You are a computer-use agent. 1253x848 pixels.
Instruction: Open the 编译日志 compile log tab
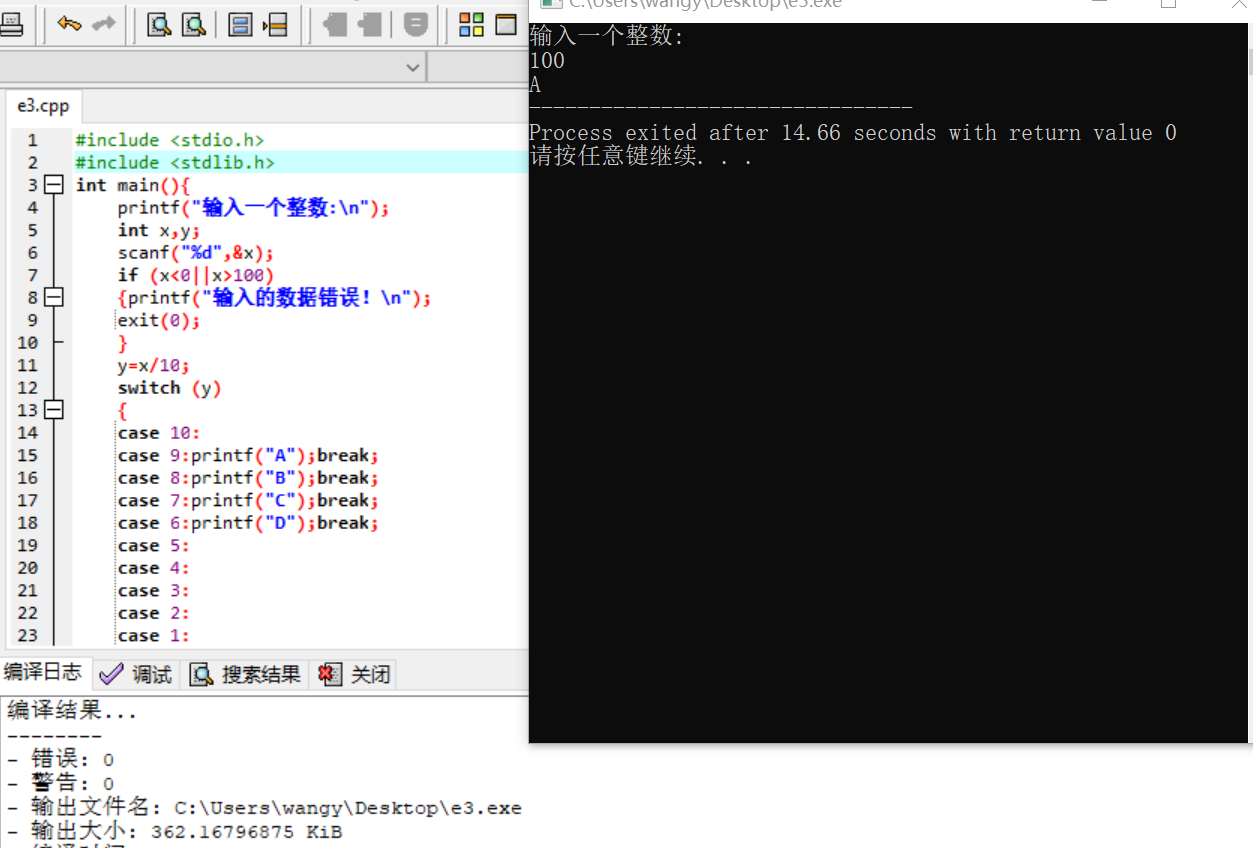click(x=43, y=672)
